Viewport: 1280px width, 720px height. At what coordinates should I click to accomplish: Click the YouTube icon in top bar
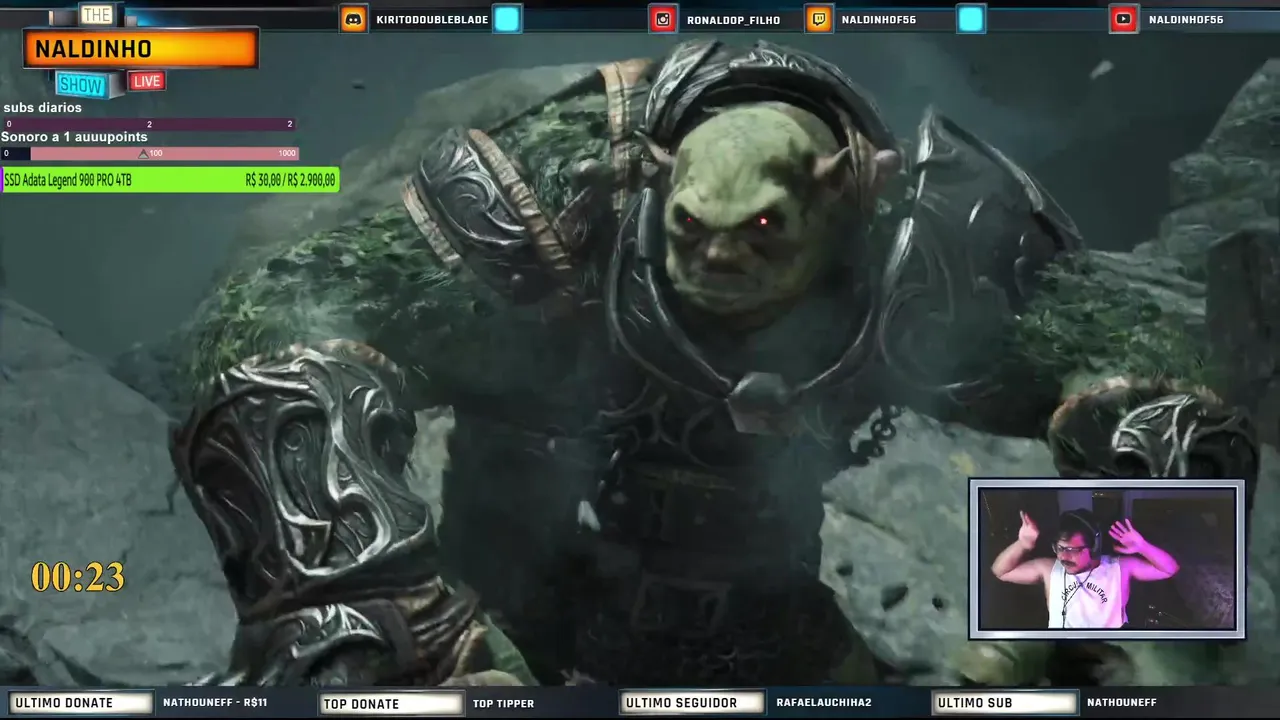(x=1125, y=19)
